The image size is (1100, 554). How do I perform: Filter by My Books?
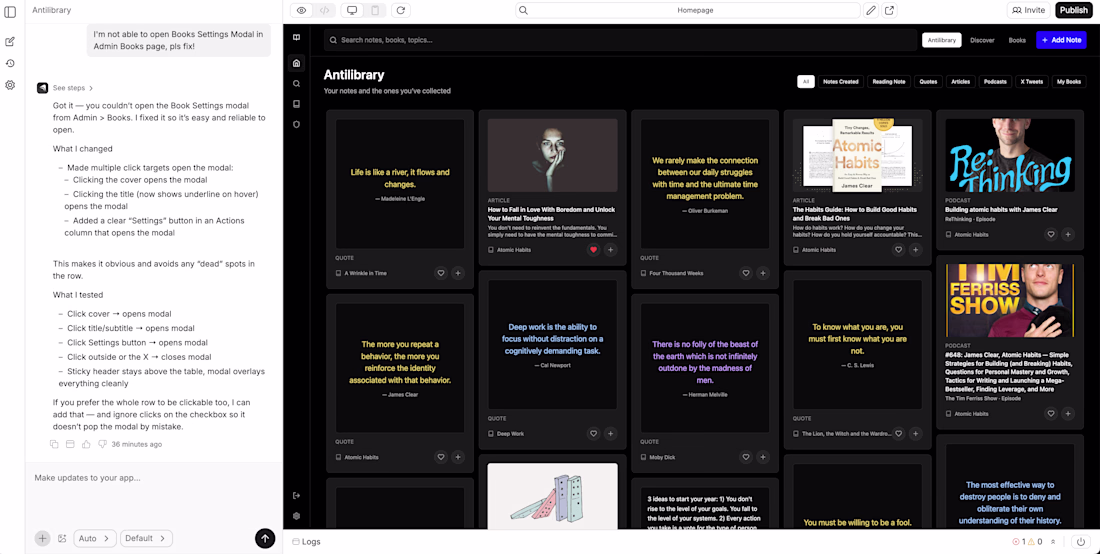click(x=1068, y=81)
